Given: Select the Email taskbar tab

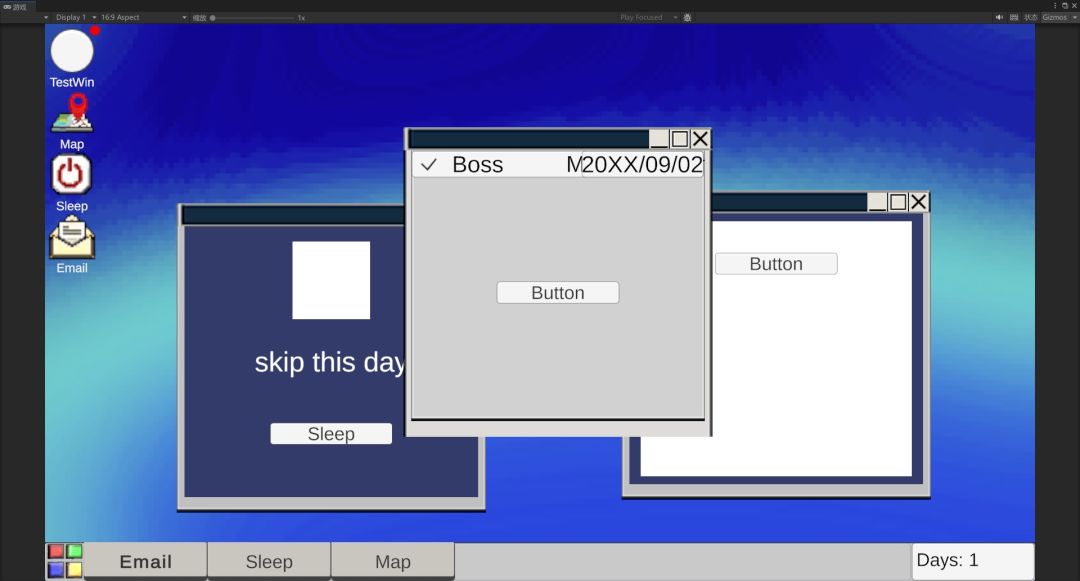Looking at the screenshot, I should click(x=145, y=561).
